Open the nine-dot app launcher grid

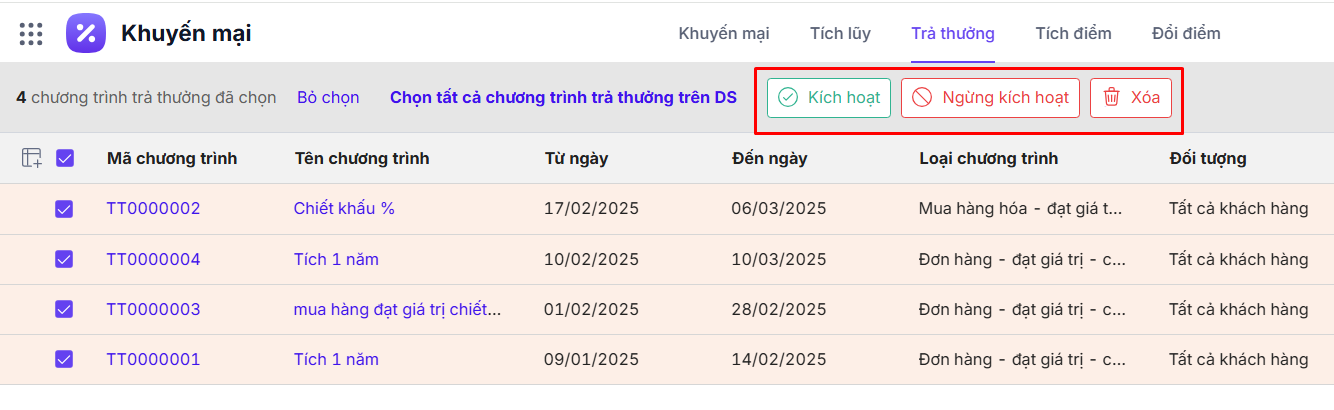pyautogui.click(x=31, y=34)
